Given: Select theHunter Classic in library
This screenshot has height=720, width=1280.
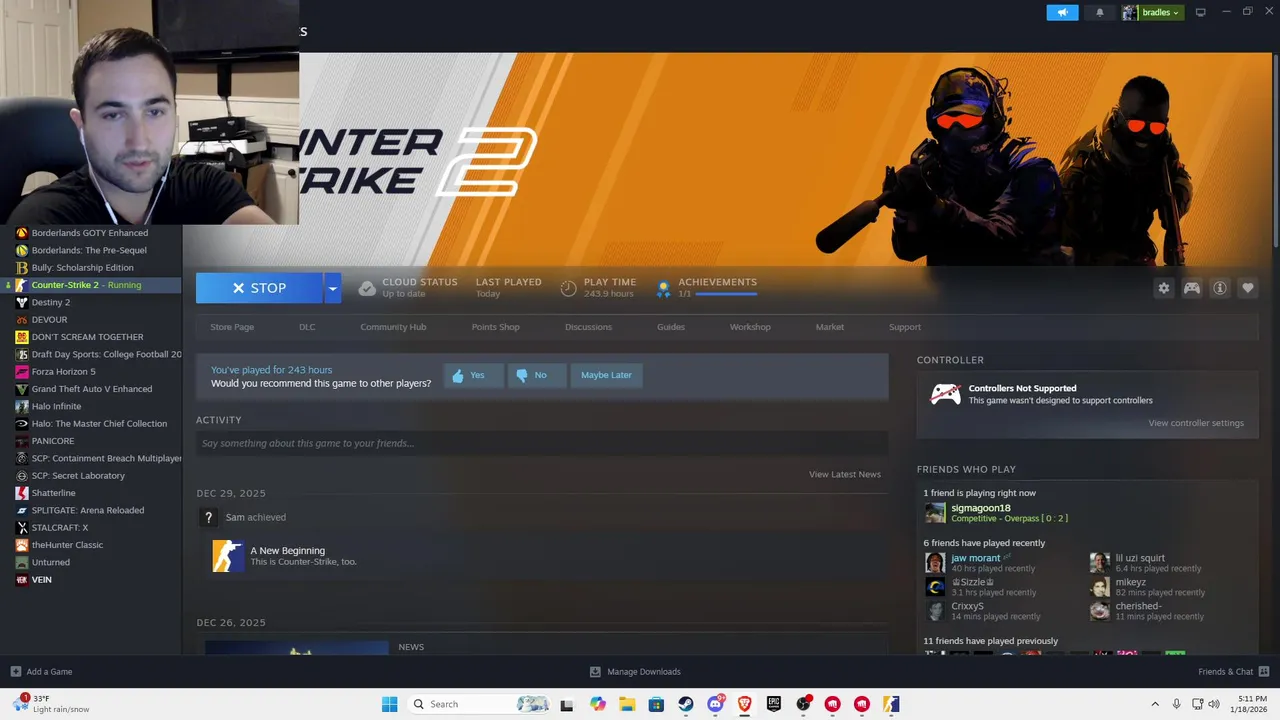Looking at the screenshot, I should [x=67, y=545].
